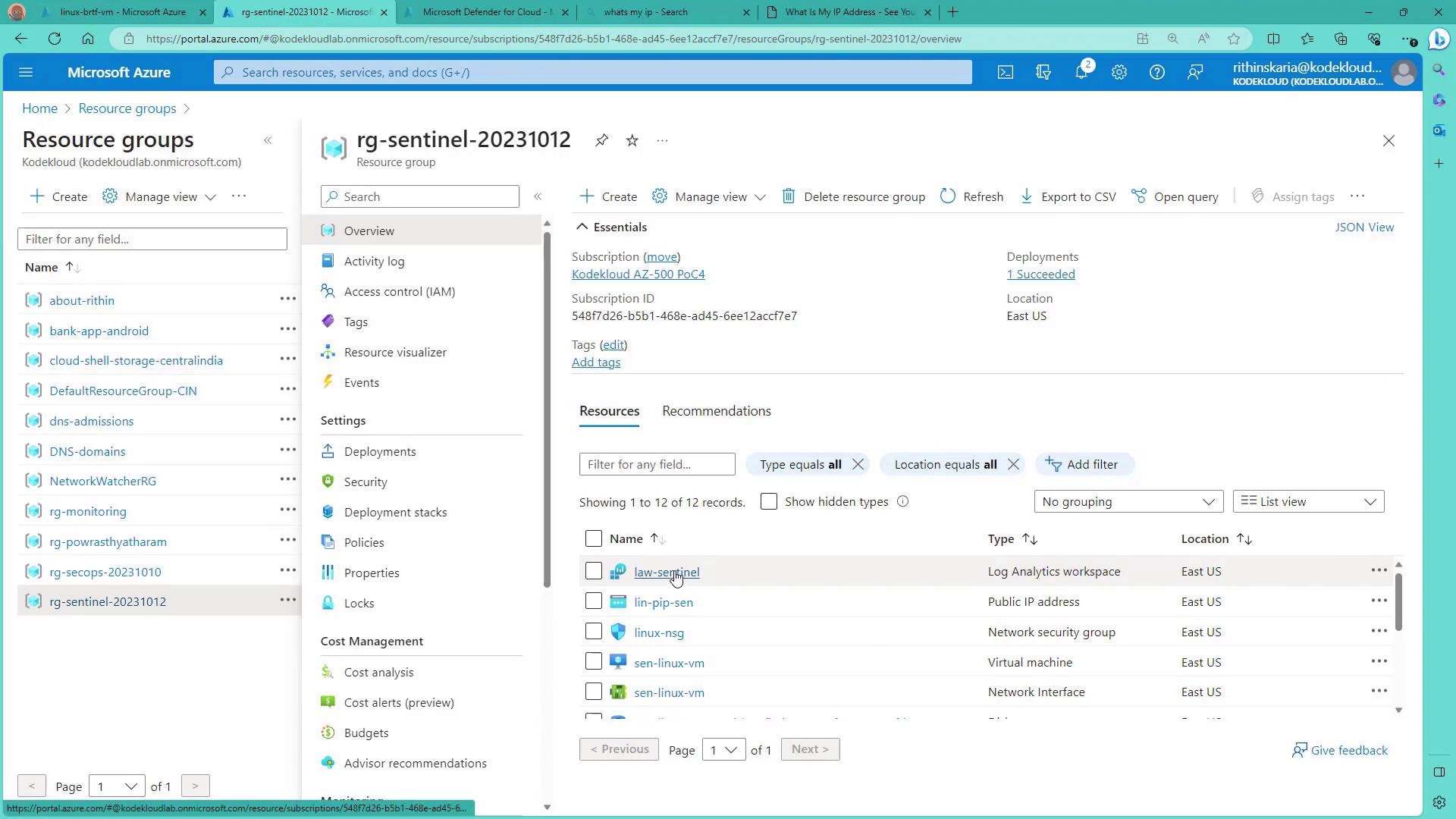The image size is (1456, 819).
Task: Check the law-sentinel row checkbox
Action: 594,571
